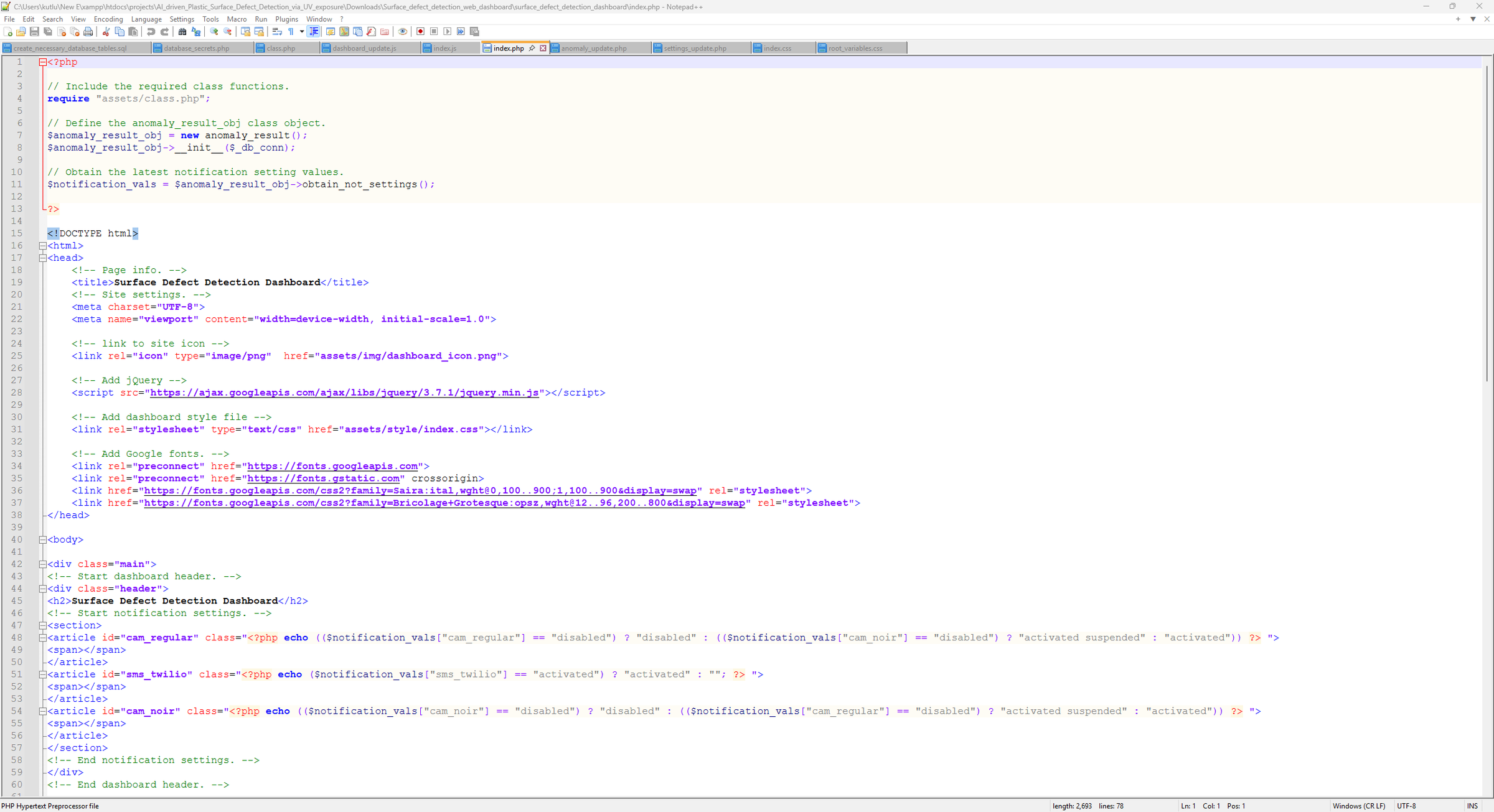This screenshot has height=812, width=1494.
Task: Undo the last edit
Action: pos(151,31)
